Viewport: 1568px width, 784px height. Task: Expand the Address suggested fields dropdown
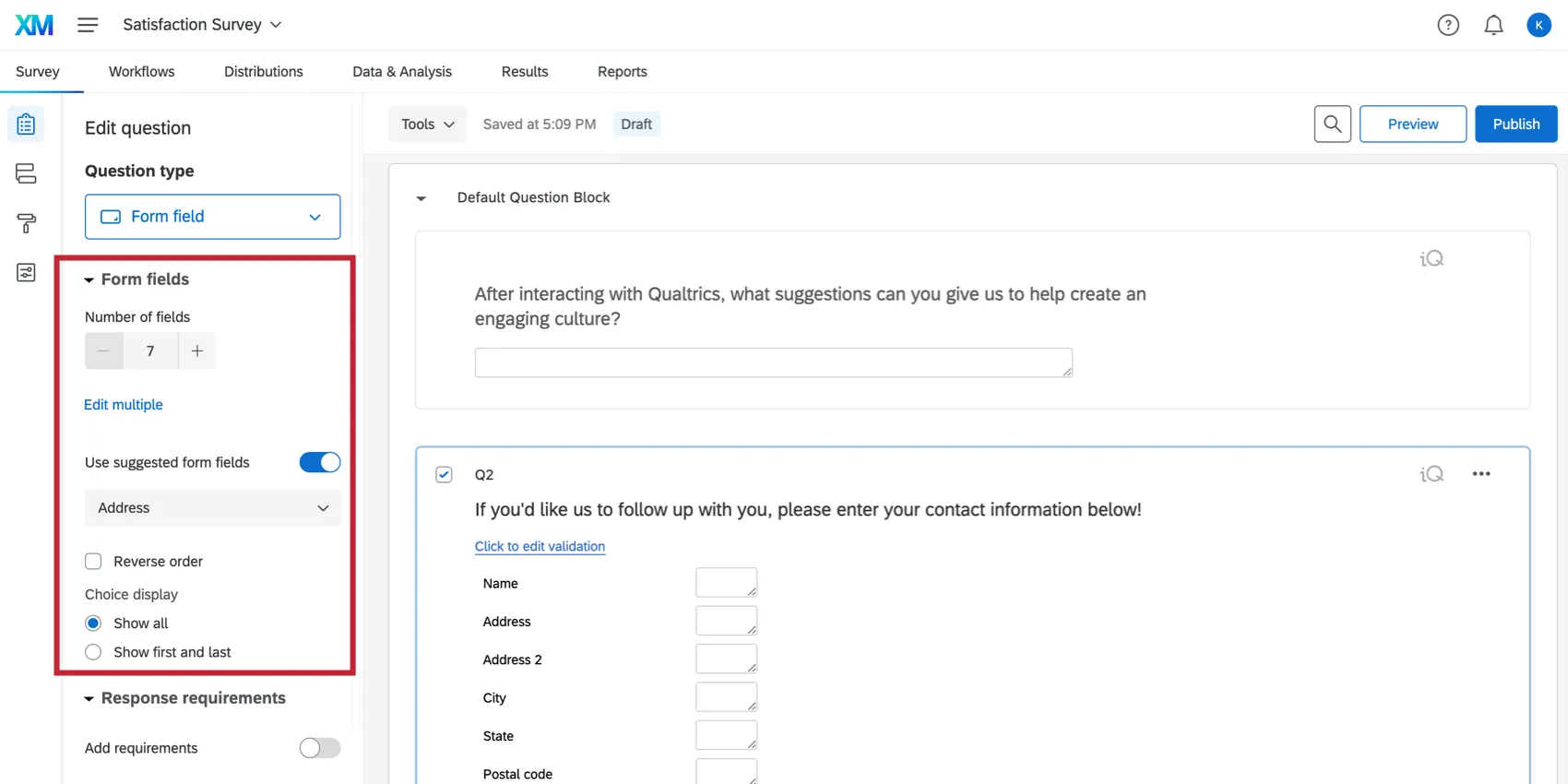click(x=212, y=508)
